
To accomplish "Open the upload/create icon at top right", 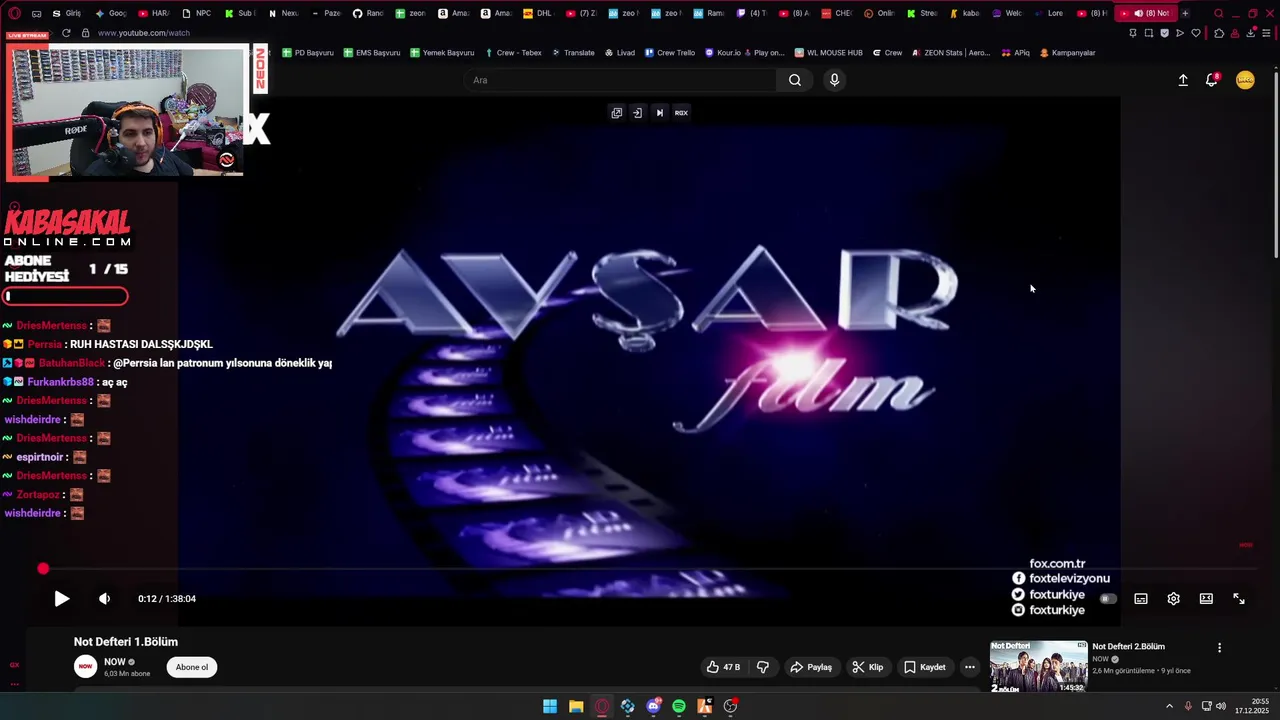I will click(x=1183, y=80).
